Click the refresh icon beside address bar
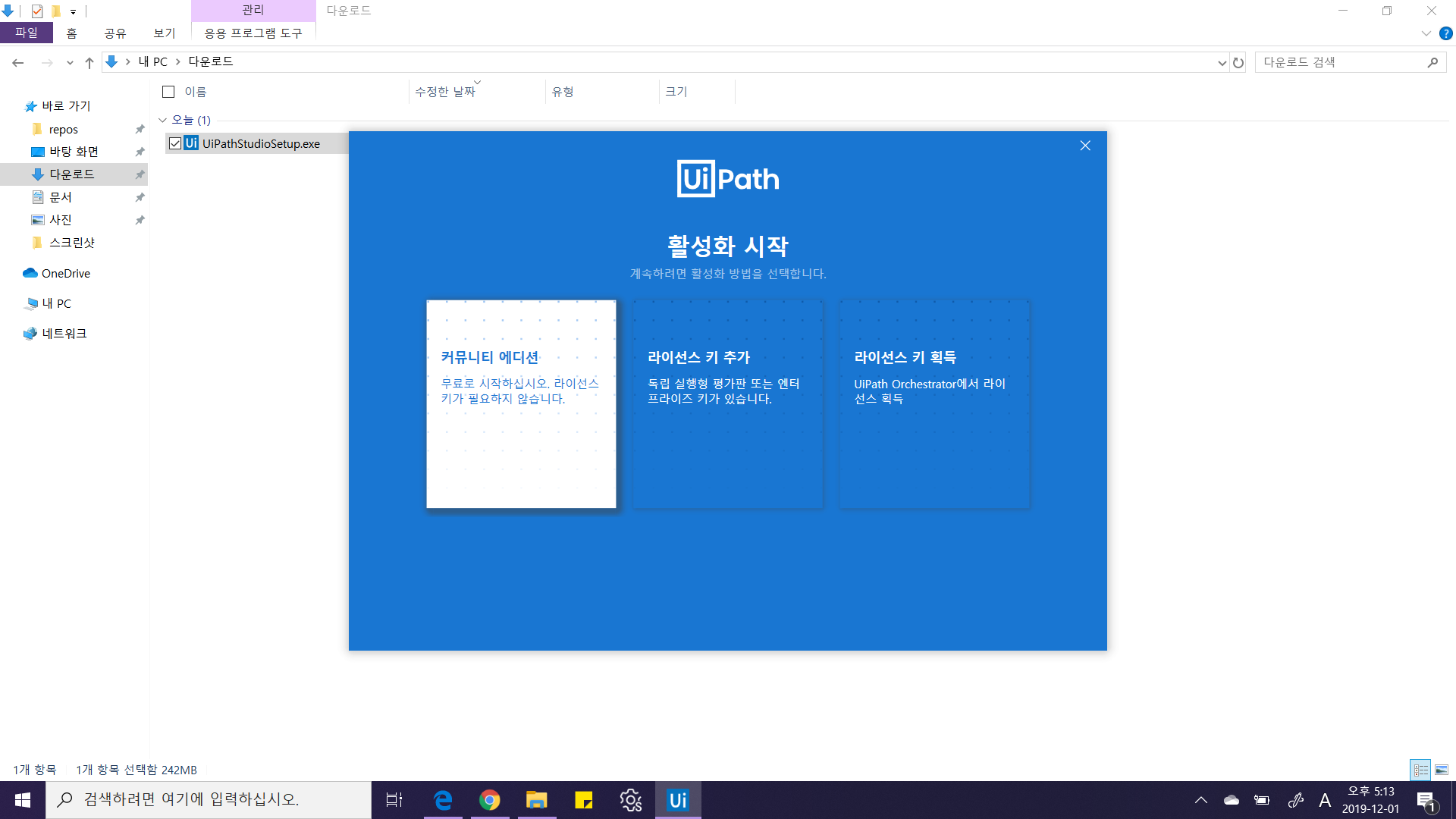The width and height of the screenshot is (1456, 819). coord(1238,63)
